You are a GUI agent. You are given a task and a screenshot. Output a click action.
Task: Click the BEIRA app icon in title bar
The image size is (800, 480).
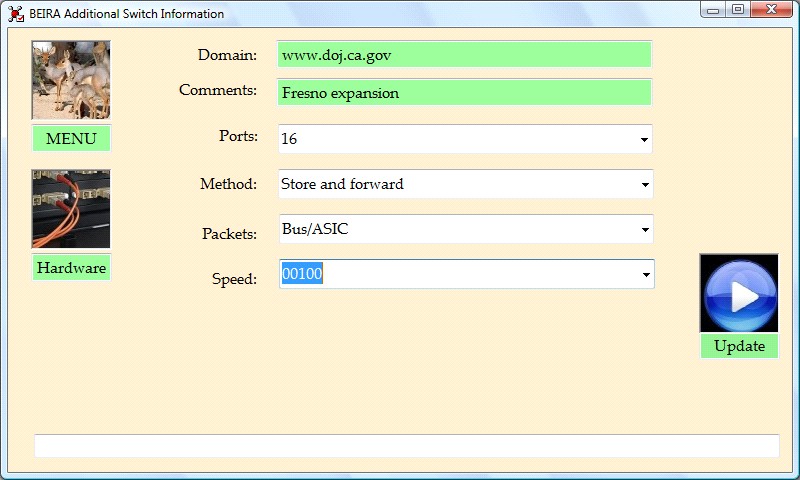point(16,14)
